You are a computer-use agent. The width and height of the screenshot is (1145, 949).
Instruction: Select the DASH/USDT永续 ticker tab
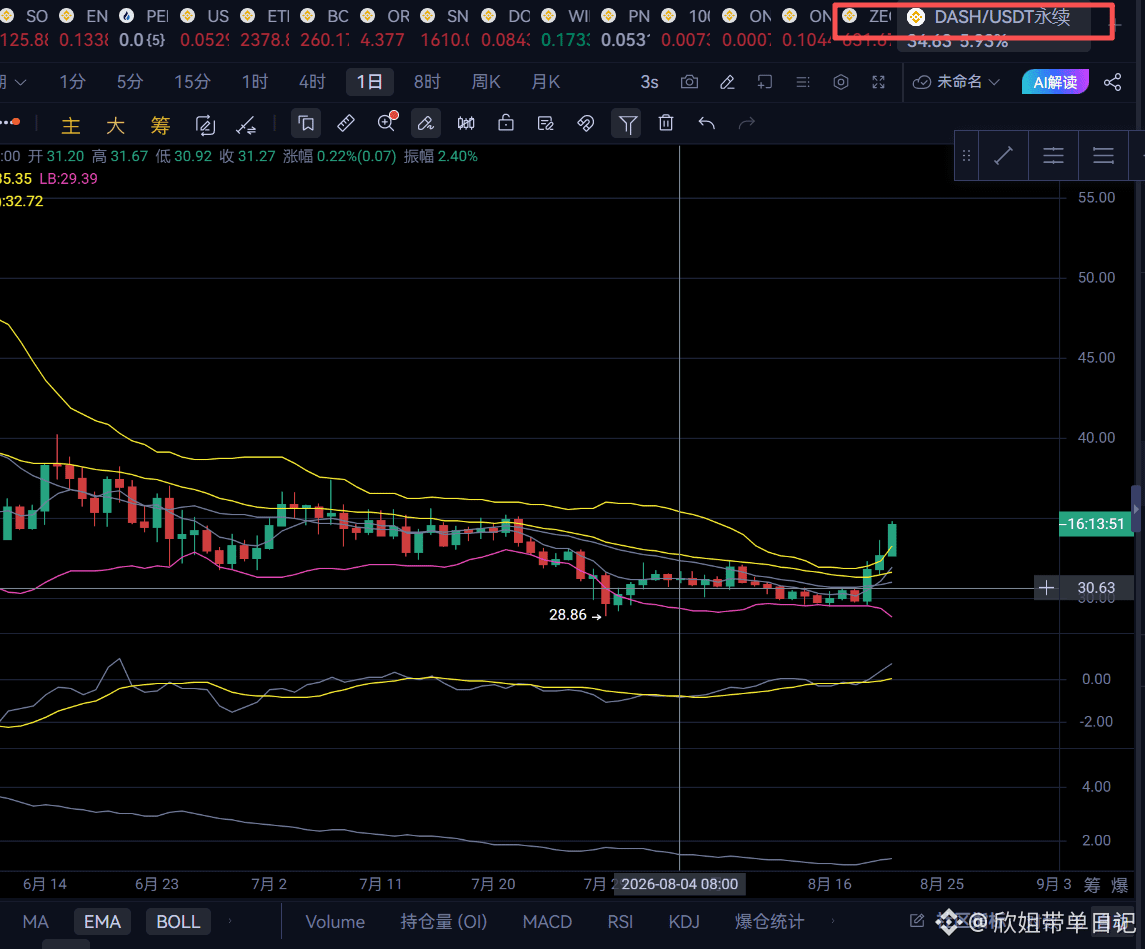click(x=993, y=17)
